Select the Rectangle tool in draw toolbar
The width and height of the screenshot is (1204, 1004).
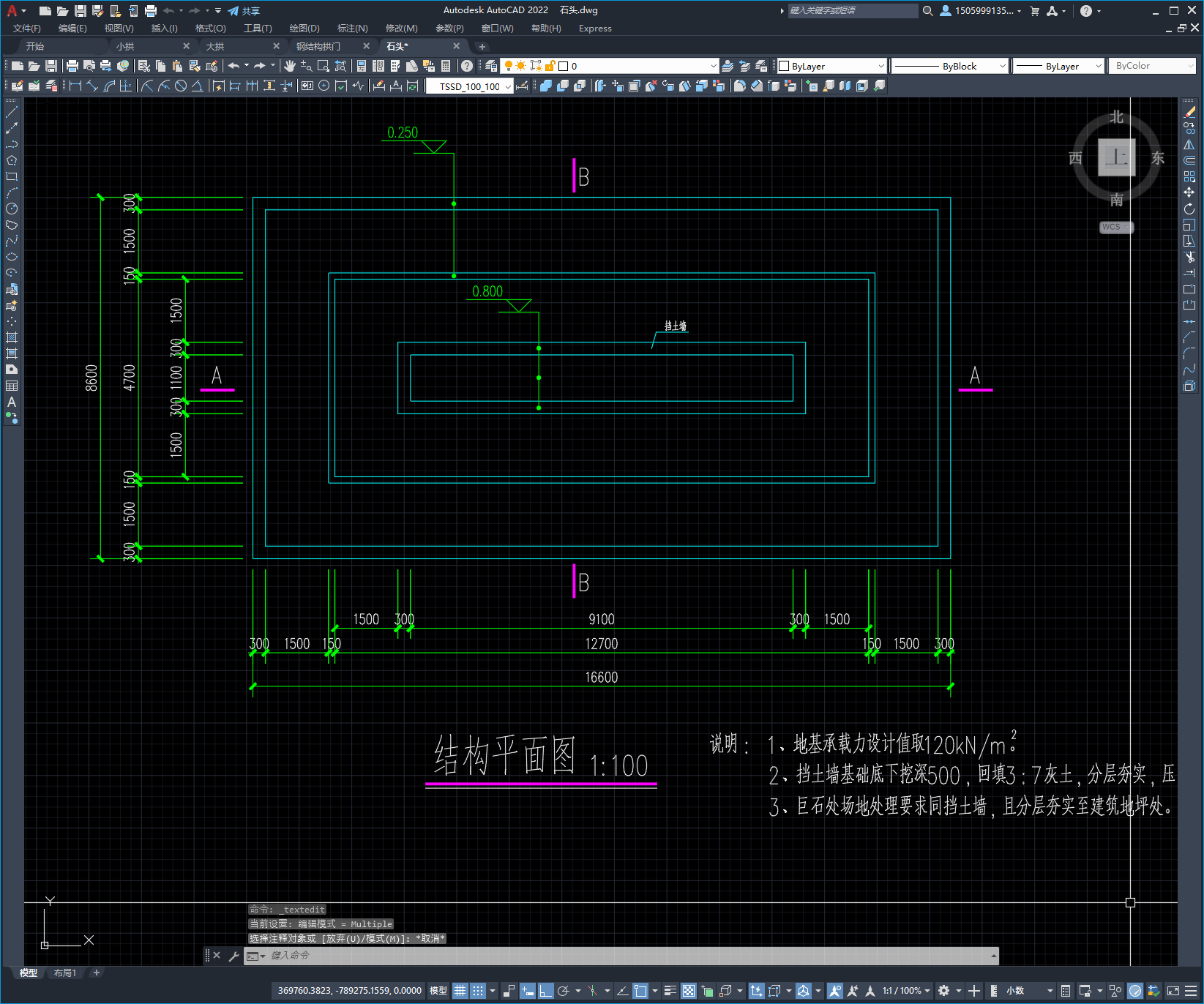(x=12, y=176)
